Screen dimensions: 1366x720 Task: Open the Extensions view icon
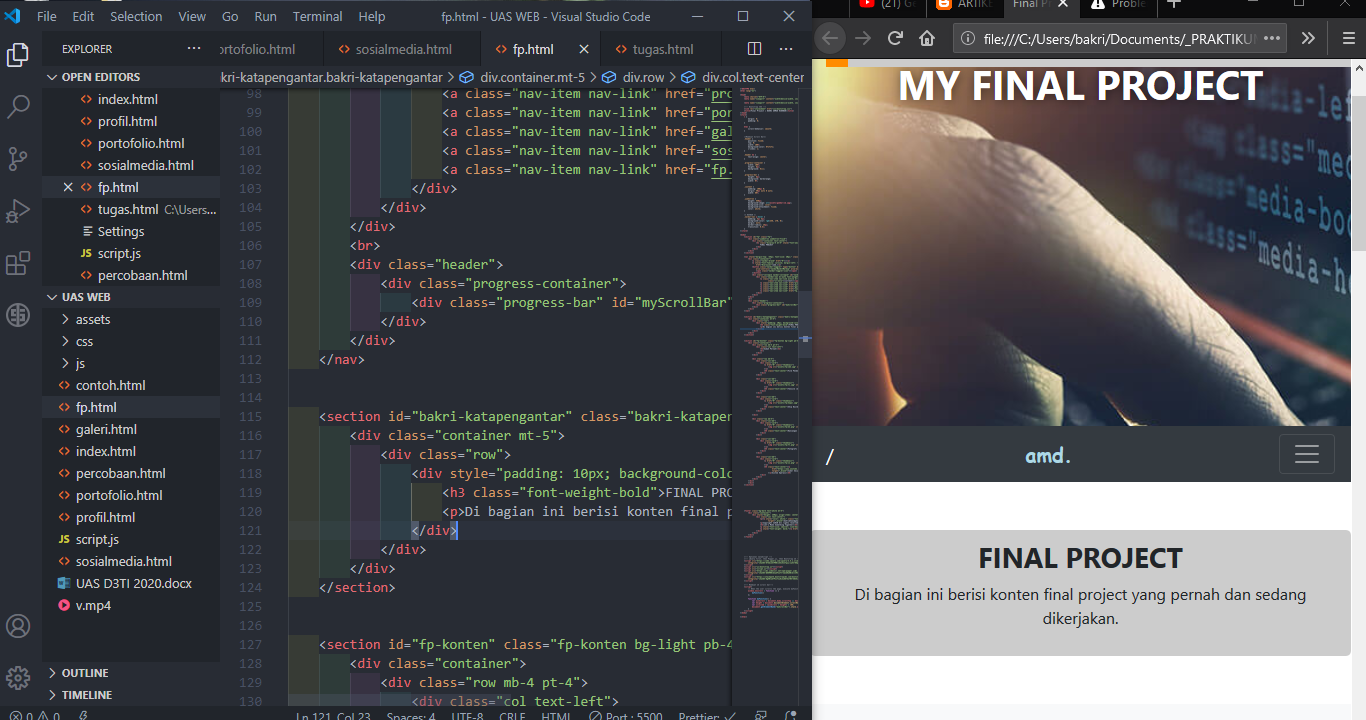click(18, 264)
